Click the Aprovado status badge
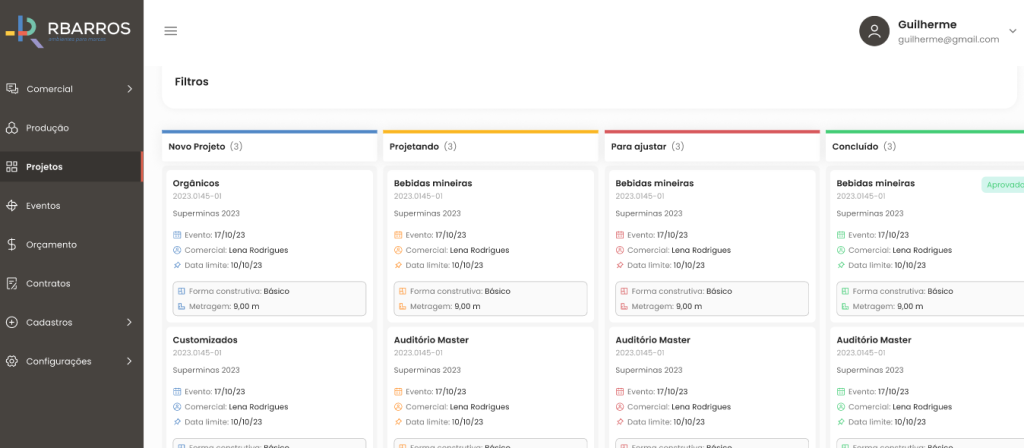This screenshot has width=1024, height=448. (1002, 184)
